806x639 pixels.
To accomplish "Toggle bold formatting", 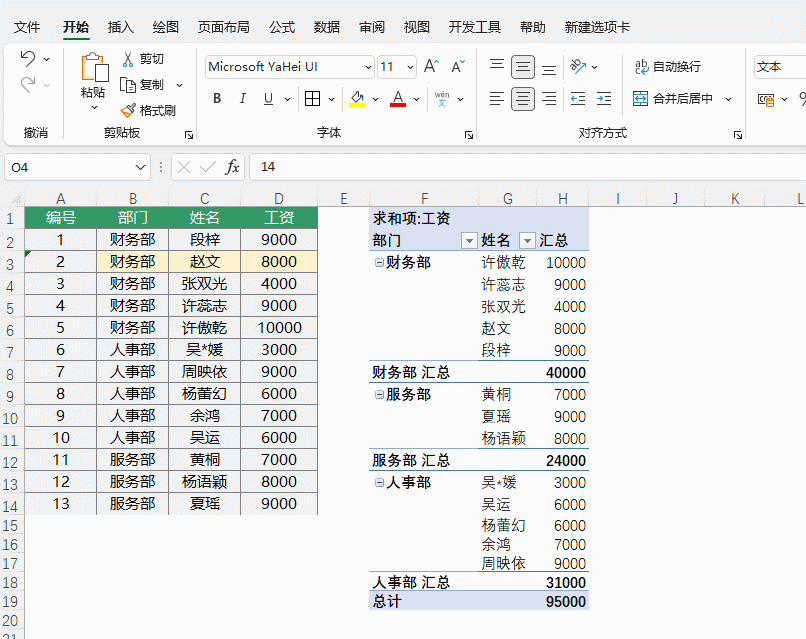I will pos(216,99).
